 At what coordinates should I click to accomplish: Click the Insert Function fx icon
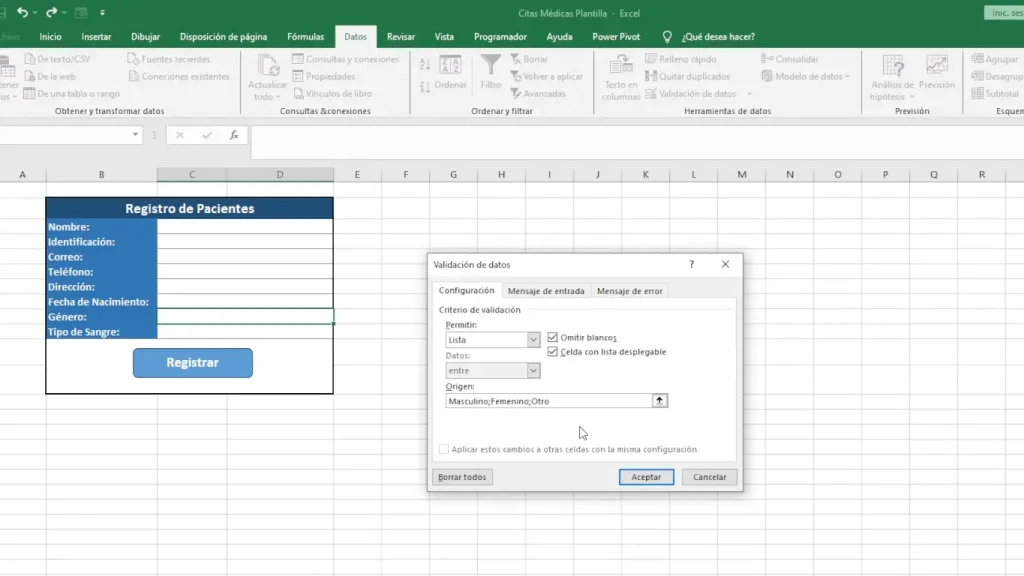(x=234, y=135)
